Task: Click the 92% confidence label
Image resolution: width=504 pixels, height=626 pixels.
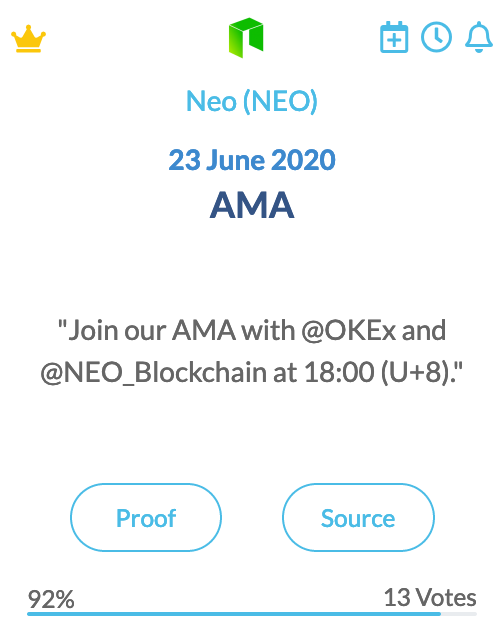Action: coord(51,599)
